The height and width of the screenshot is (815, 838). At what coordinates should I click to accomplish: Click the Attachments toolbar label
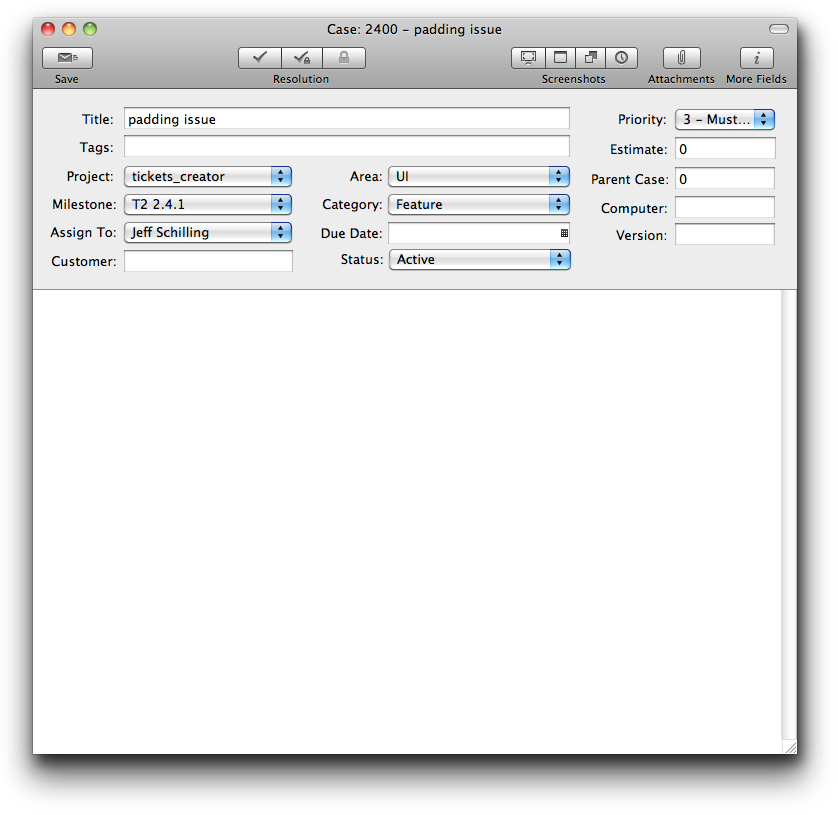point(681,79)
